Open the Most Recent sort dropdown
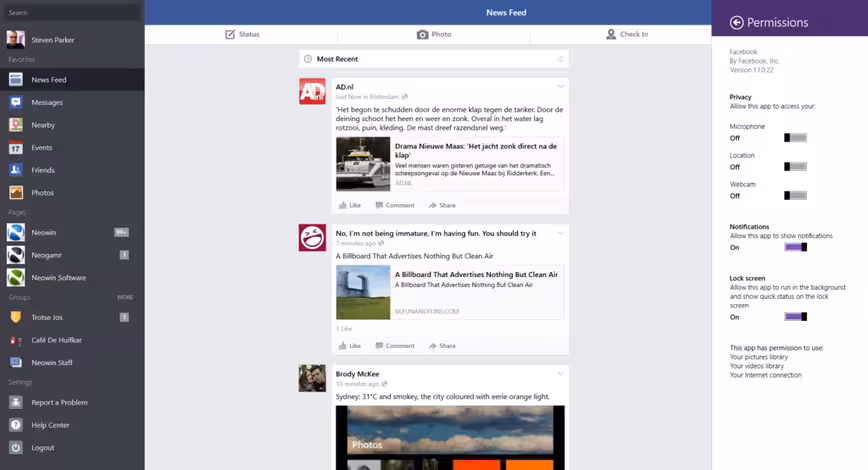The width and height of the screenshot is (868, 470). point(433,59)
